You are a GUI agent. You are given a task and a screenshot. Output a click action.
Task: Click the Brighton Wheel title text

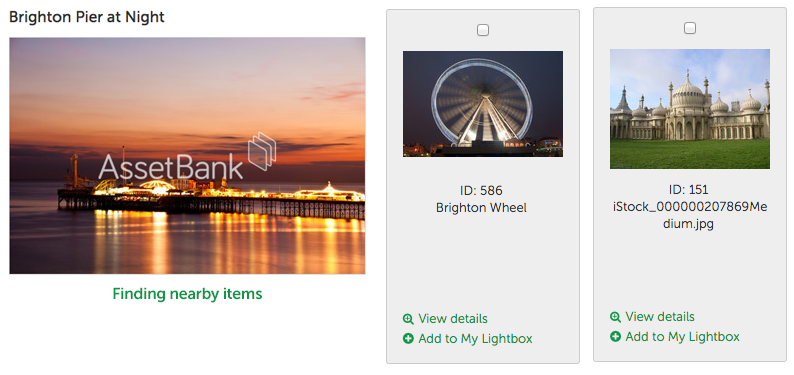(481, 208)
